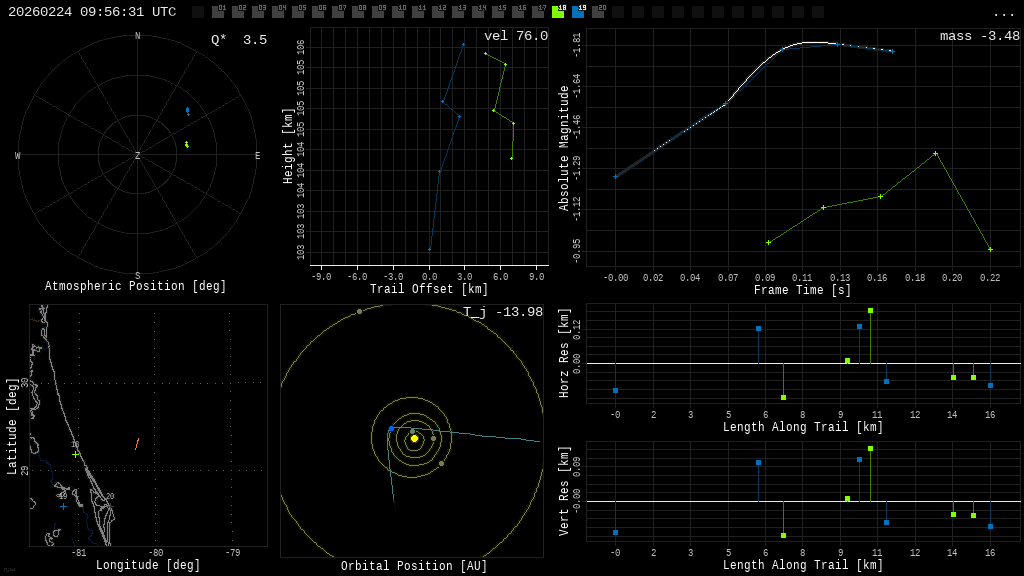The image size is (1024, 576).
Task: Click the Height [km] axis label
Action: pos(288,146)
